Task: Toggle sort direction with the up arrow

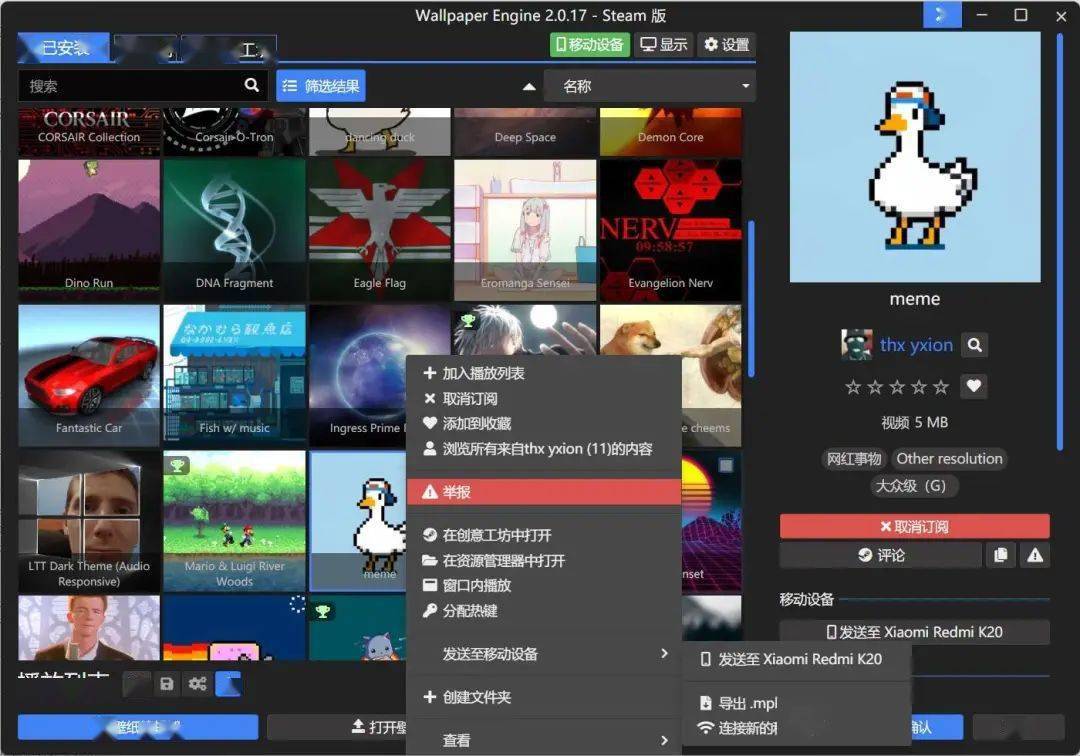Action: [529, 87]
